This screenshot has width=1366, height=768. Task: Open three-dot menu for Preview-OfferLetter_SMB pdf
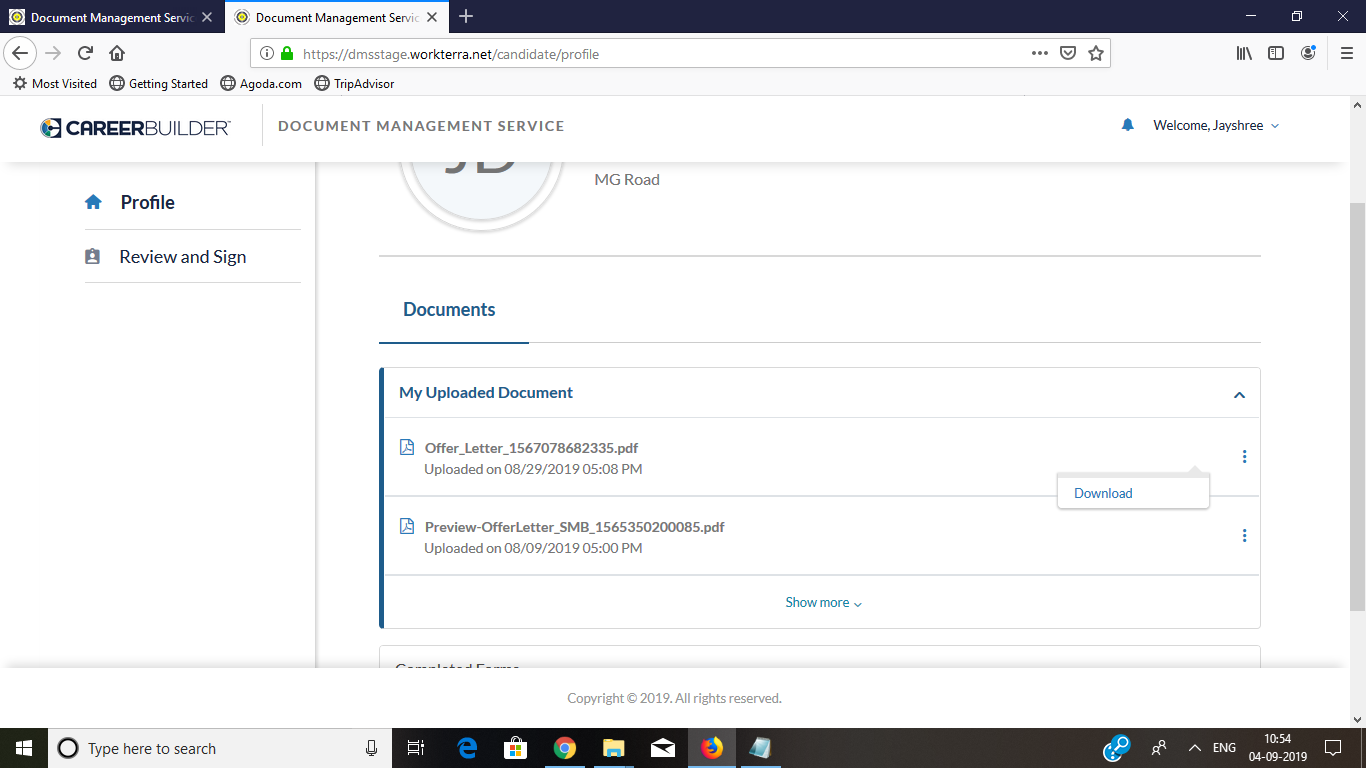1244,536
